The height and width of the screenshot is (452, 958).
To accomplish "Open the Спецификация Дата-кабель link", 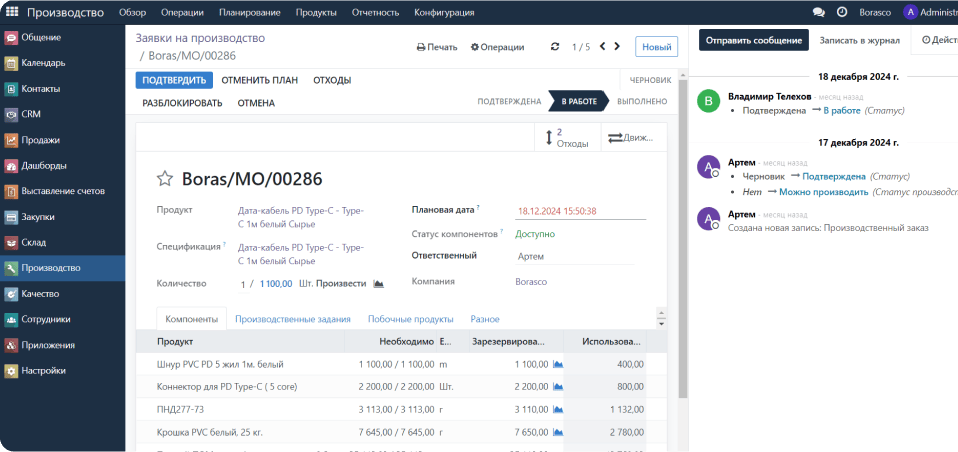I will point(301,254).
